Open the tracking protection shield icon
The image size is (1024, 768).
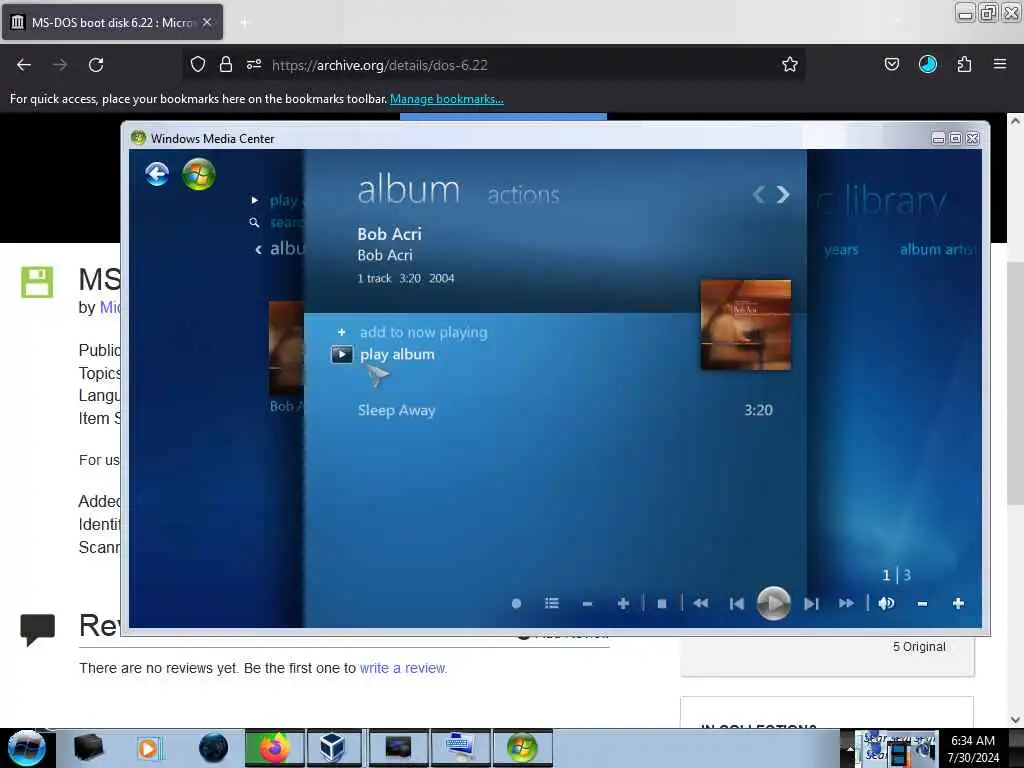pyautogui.click(x=198, y=64)
